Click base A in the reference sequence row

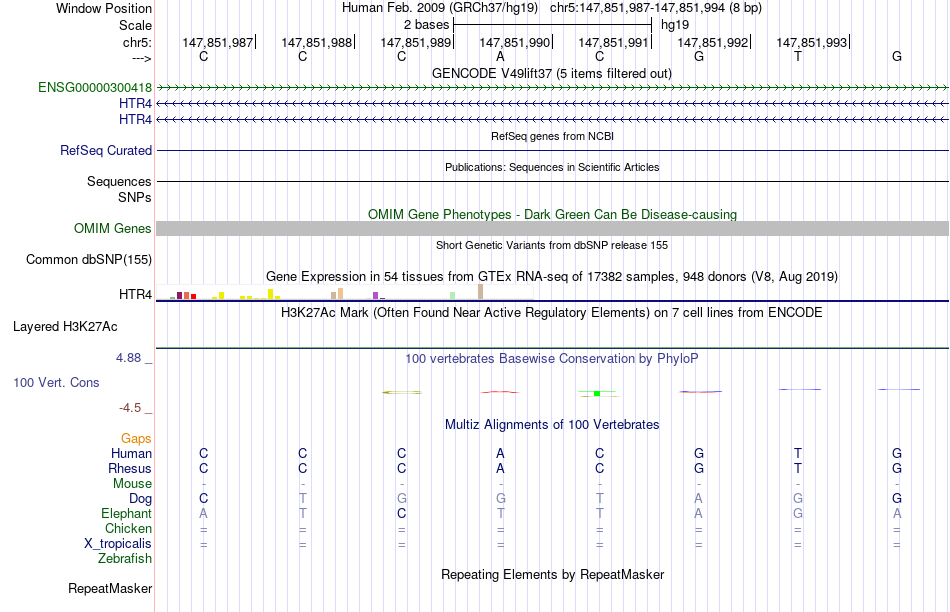tap(500, 56)
